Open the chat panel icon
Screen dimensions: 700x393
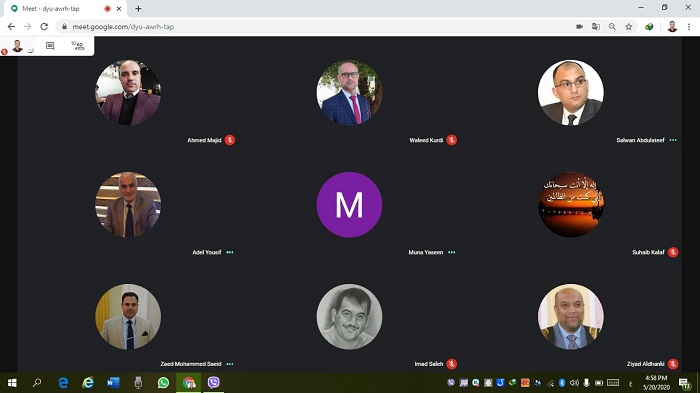pos(50,46)
